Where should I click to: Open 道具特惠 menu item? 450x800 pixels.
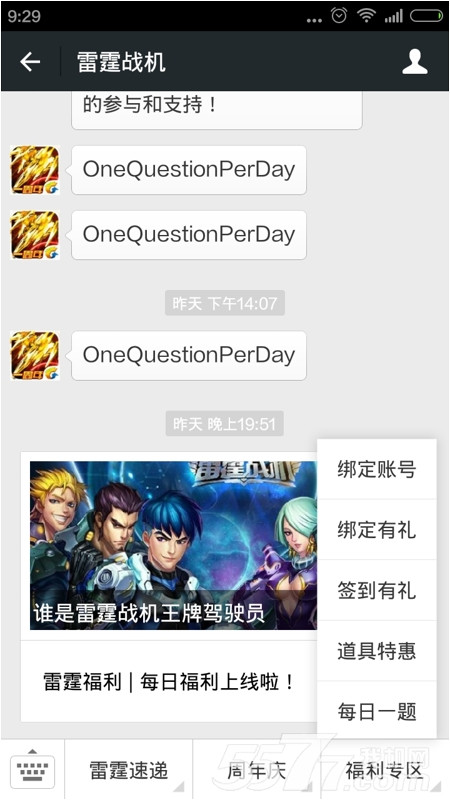click(377, 651)
